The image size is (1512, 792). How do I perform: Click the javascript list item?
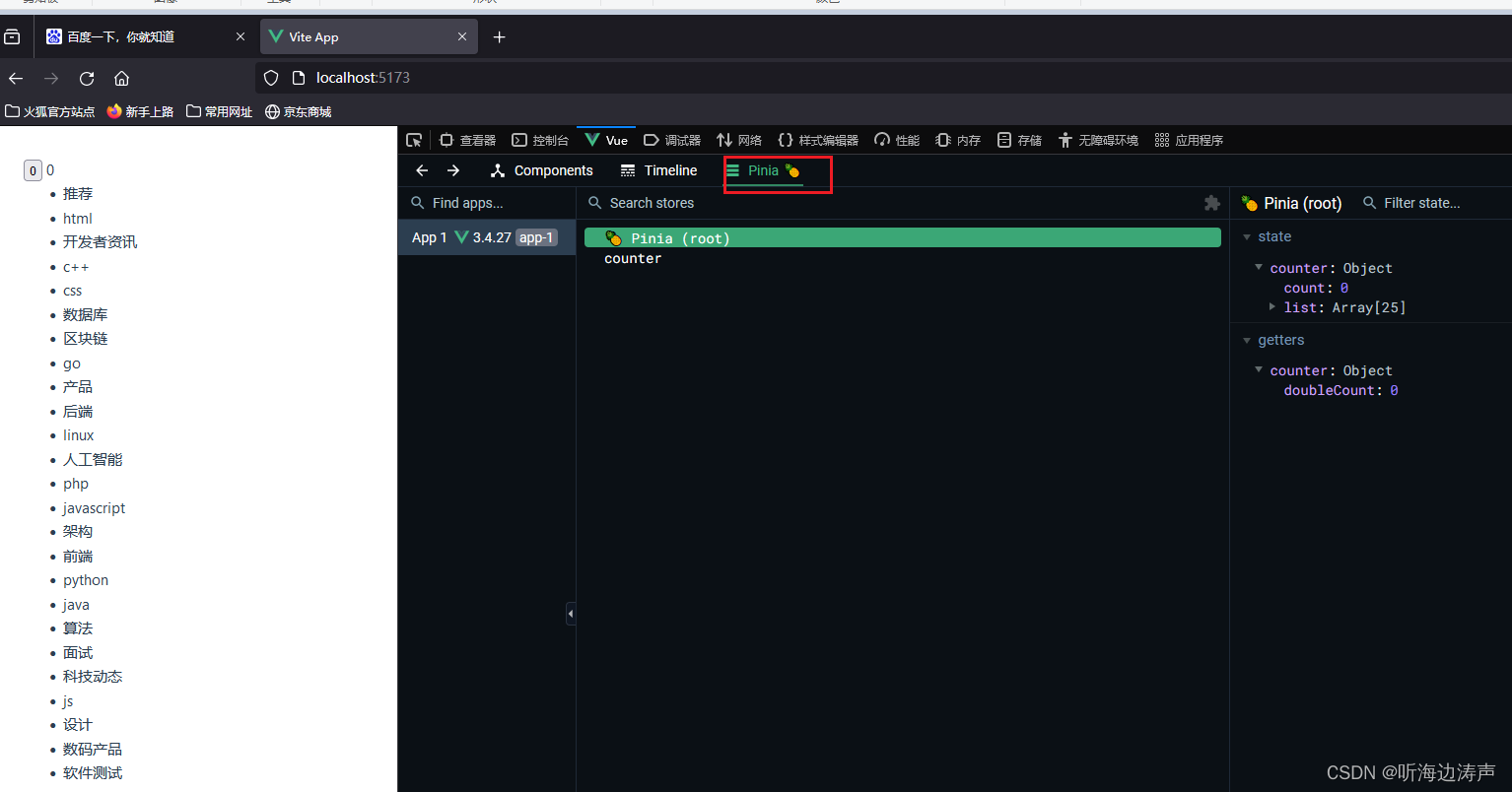[95, 508]
